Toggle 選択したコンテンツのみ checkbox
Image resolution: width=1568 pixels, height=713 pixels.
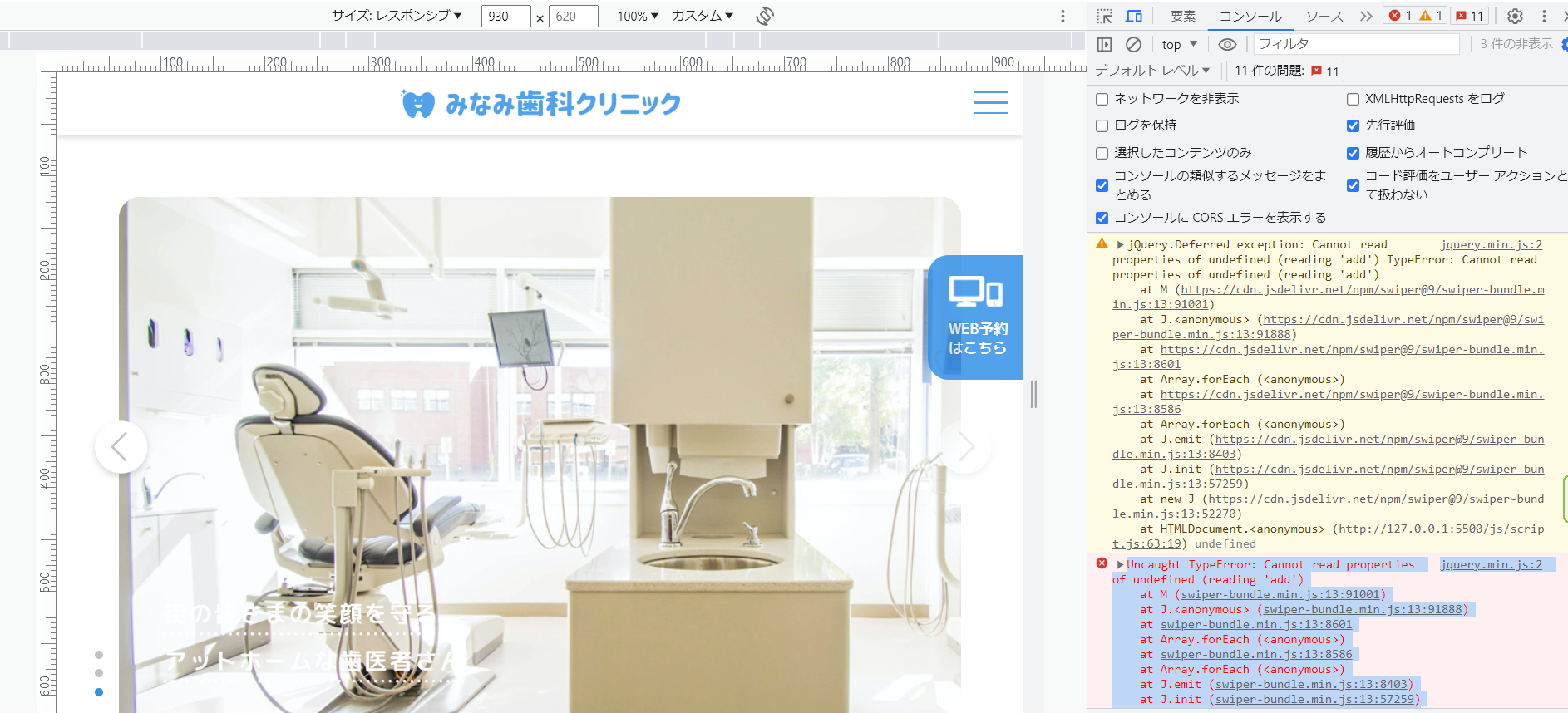pyautogui.click(x=1102, y=153)
